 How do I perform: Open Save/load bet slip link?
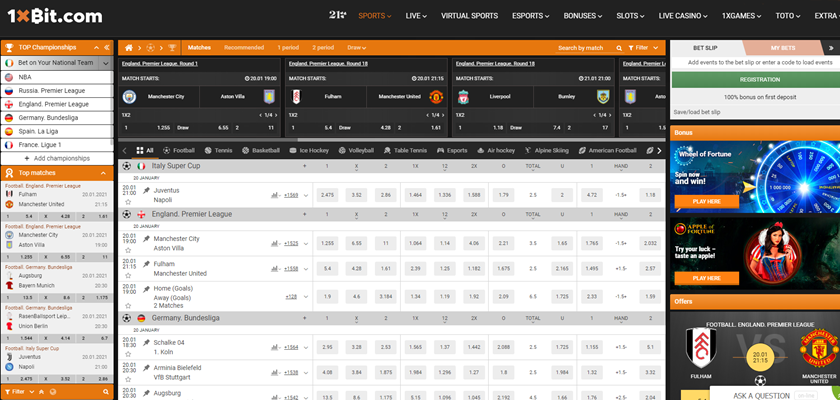pos(696,112)
